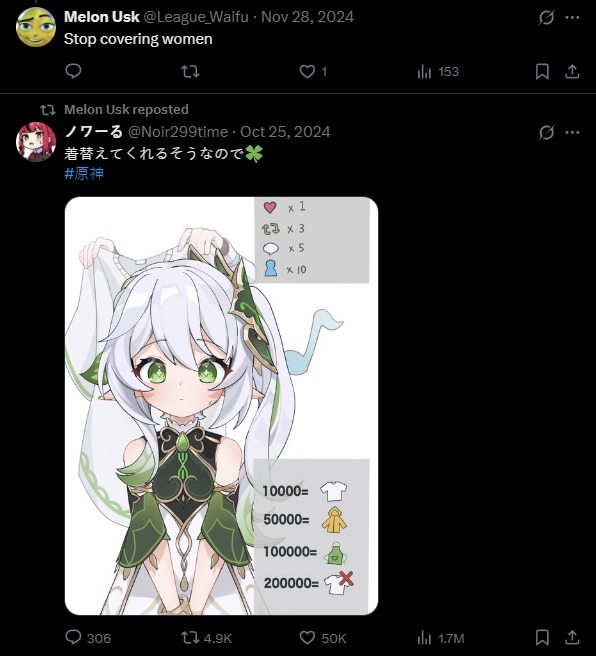The height and width of the screenshot is (656, 596).
Task: Reply to the tweet with 306 replies
Action: click(x=88, y=638)
